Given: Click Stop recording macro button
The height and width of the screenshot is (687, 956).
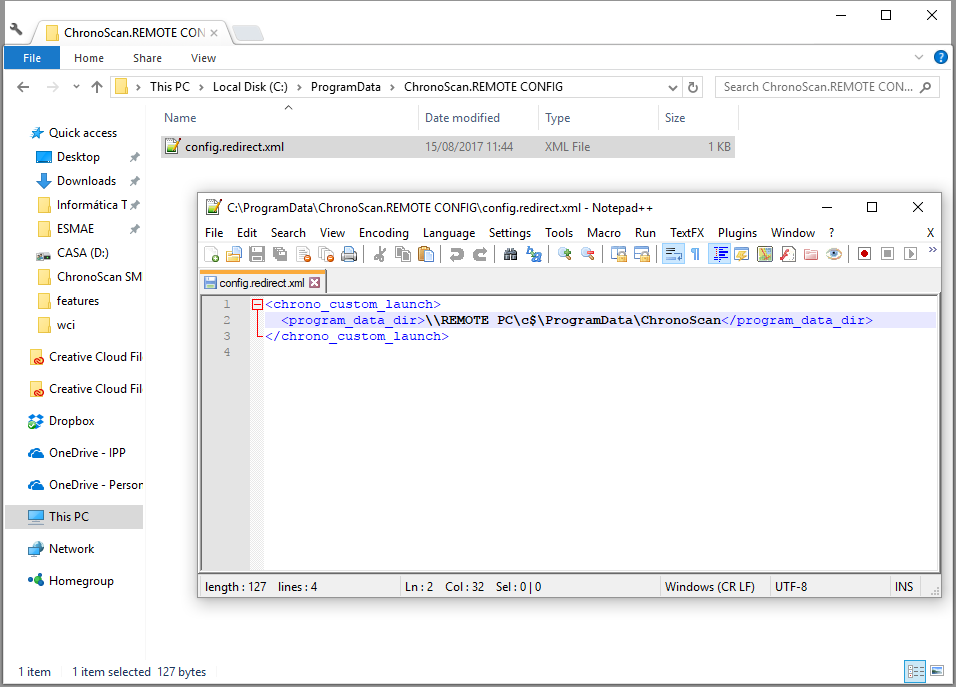Looking at the screenshot, I should pyautogui.click(x=887, y=254).
